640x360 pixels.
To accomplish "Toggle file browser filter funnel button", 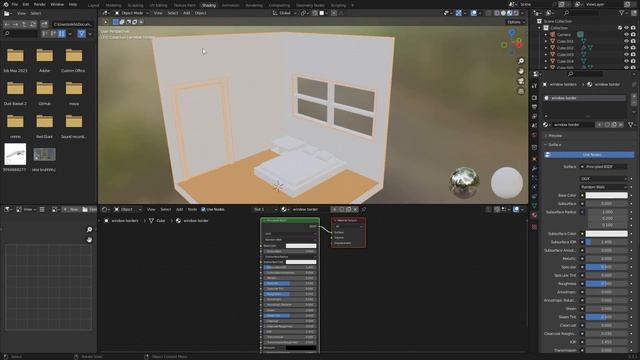I will pyautogui.click(x=82, y=33).
